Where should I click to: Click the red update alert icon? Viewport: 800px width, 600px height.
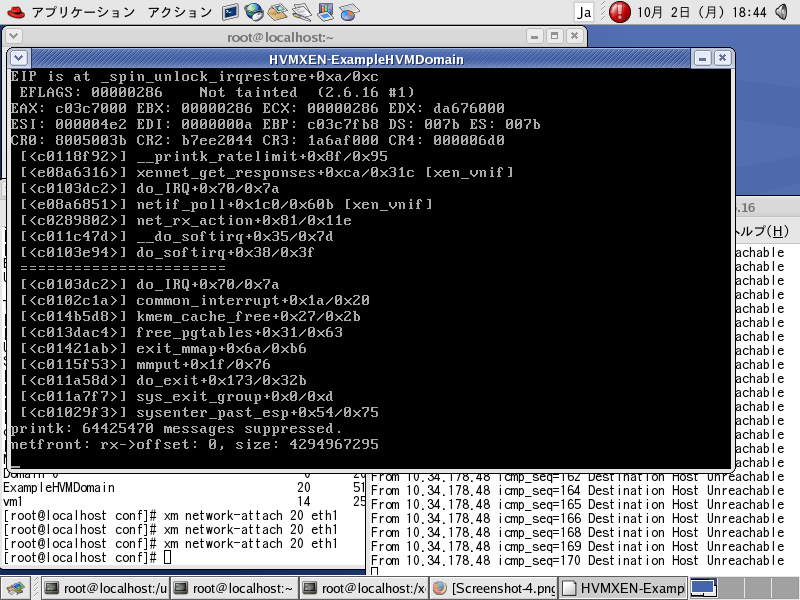619,12
